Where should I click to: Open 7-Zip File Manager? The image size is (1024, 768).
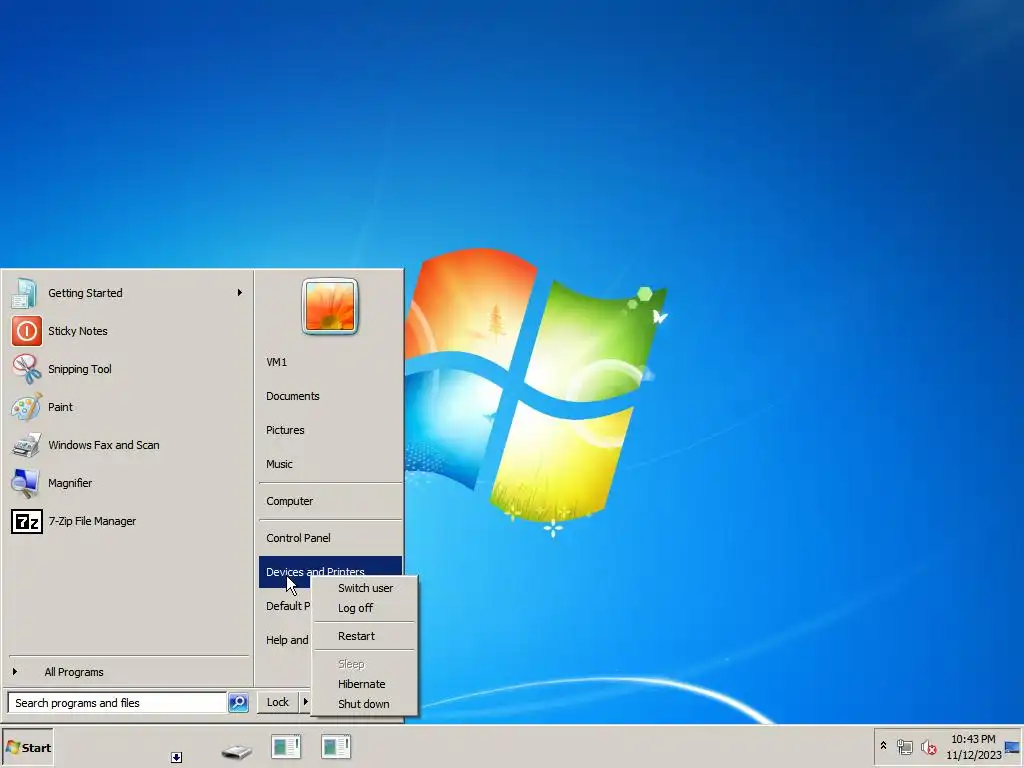tap(127, 521)
